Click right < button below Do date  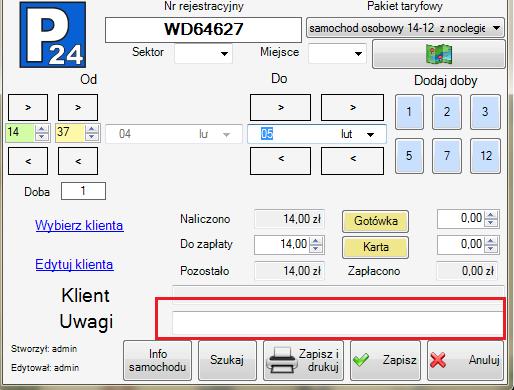352,161
